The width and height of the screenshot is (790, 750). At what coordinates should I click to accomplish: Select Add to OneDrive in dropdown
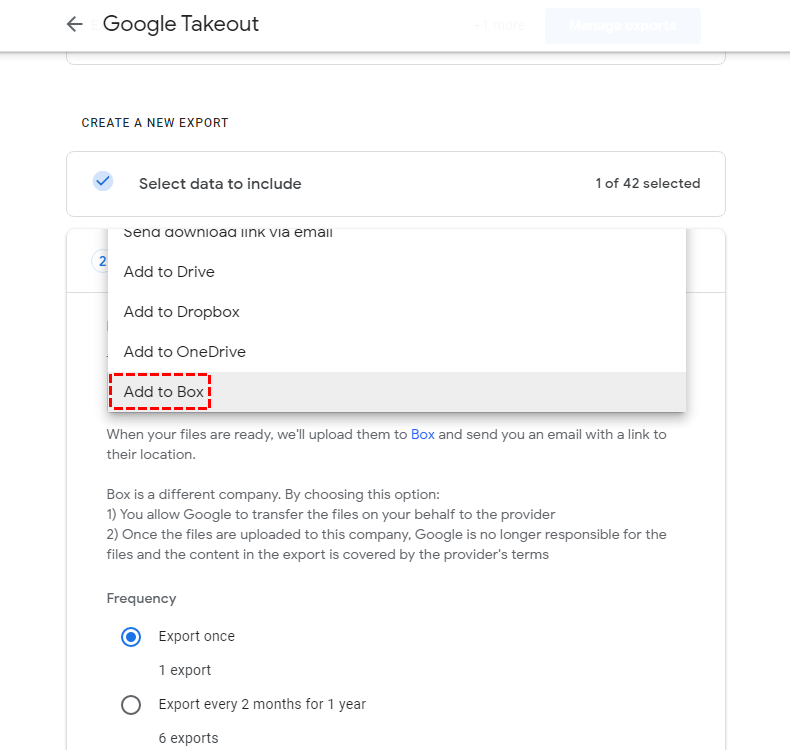coord(184,352)
